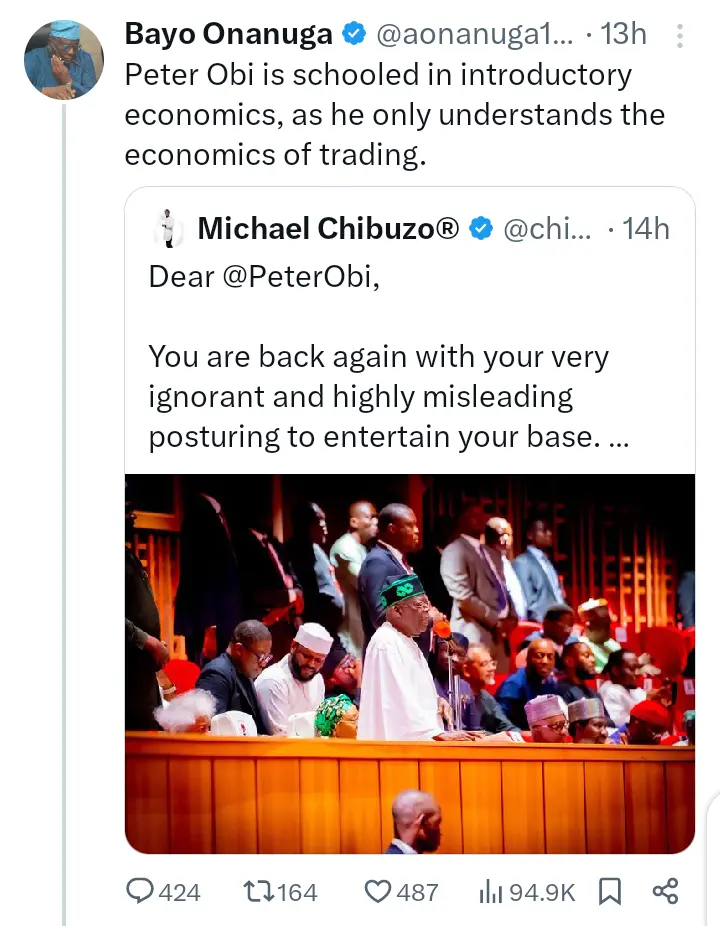Open the quoted tweet's 14h timestamp
The image size is (720, 926).
point(646,229)
